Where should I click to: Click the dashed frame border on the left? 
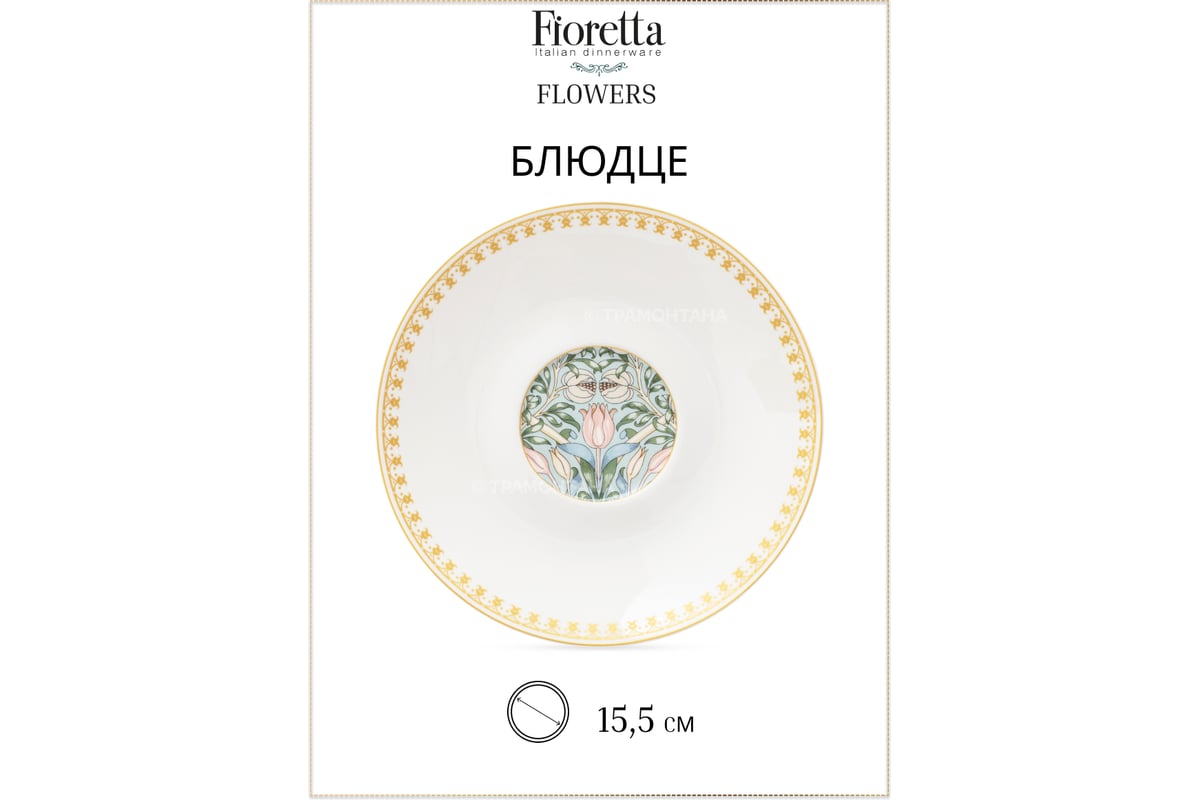tap(311, 400)
